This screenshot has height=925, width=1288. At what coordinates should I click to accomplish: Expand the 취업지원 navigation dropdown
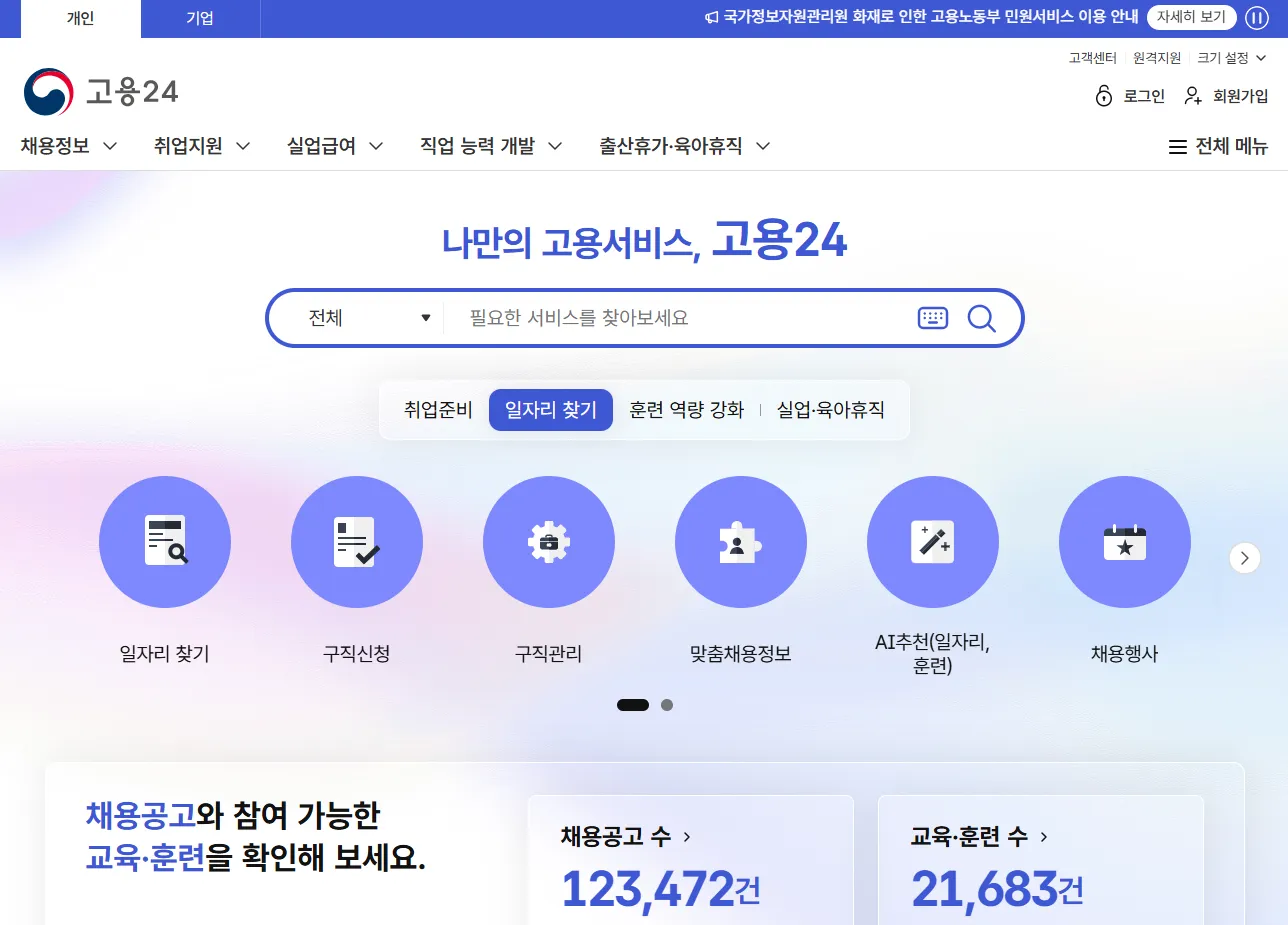[x=200, y=145]
